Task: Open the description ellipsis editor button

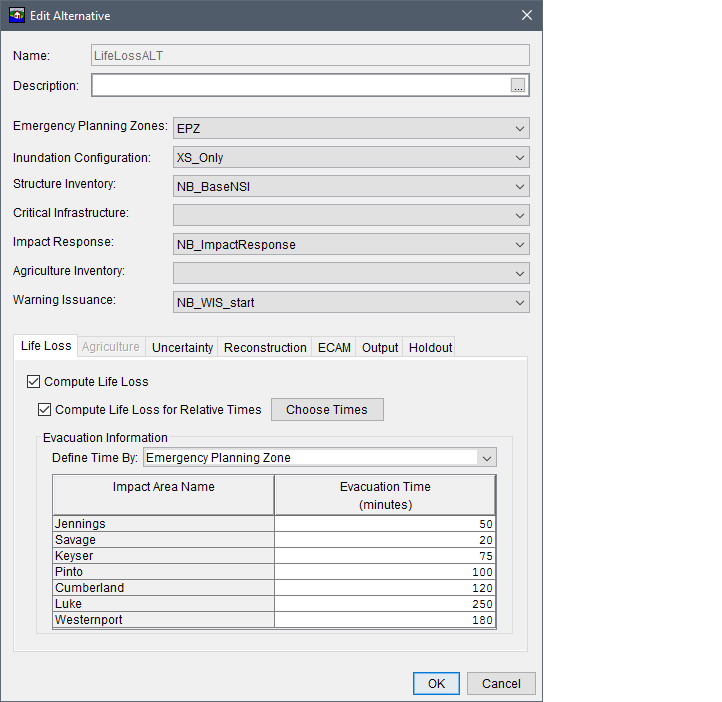Action: [x=518, y=86]
